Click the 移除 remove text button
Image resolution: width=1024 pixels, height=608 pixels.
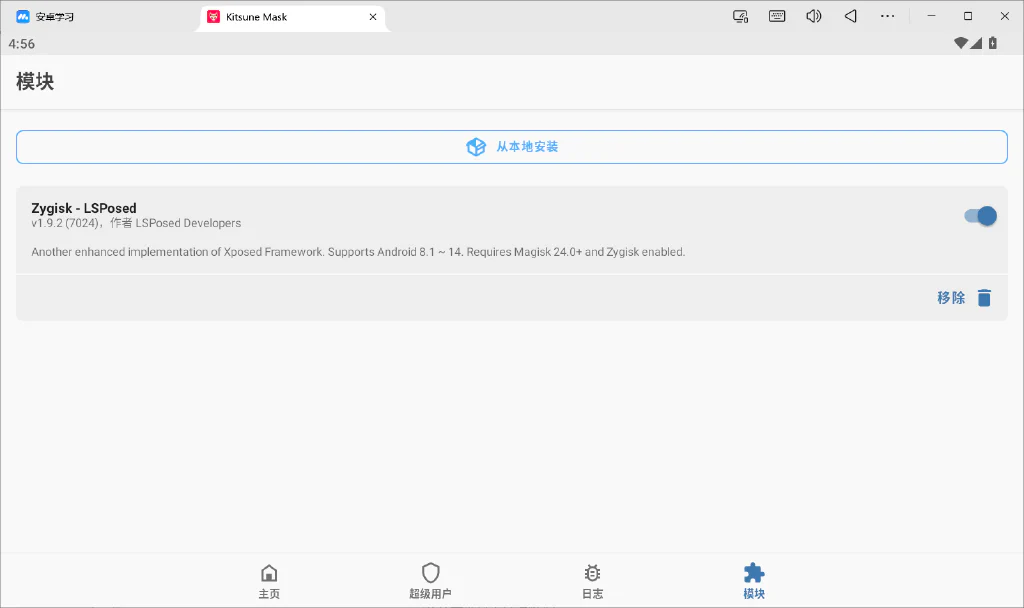951,298
